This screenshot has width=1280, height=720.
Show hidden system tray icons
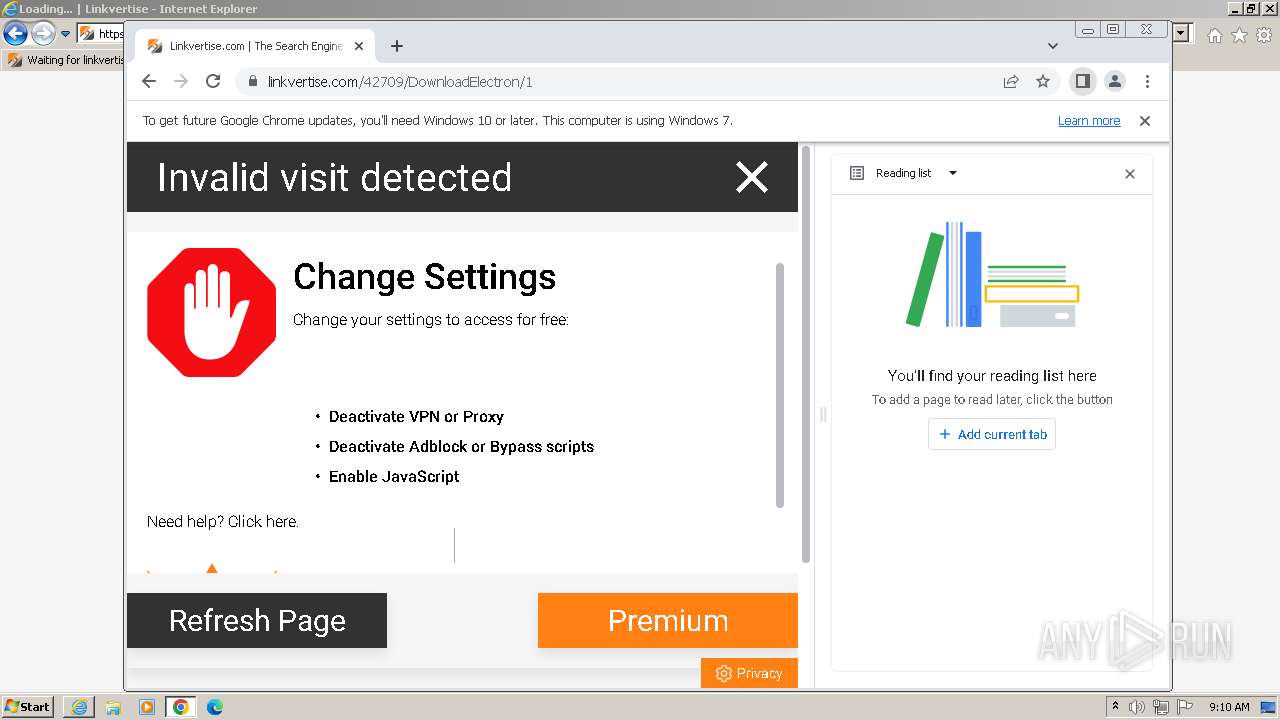[x=1115, y=707]
